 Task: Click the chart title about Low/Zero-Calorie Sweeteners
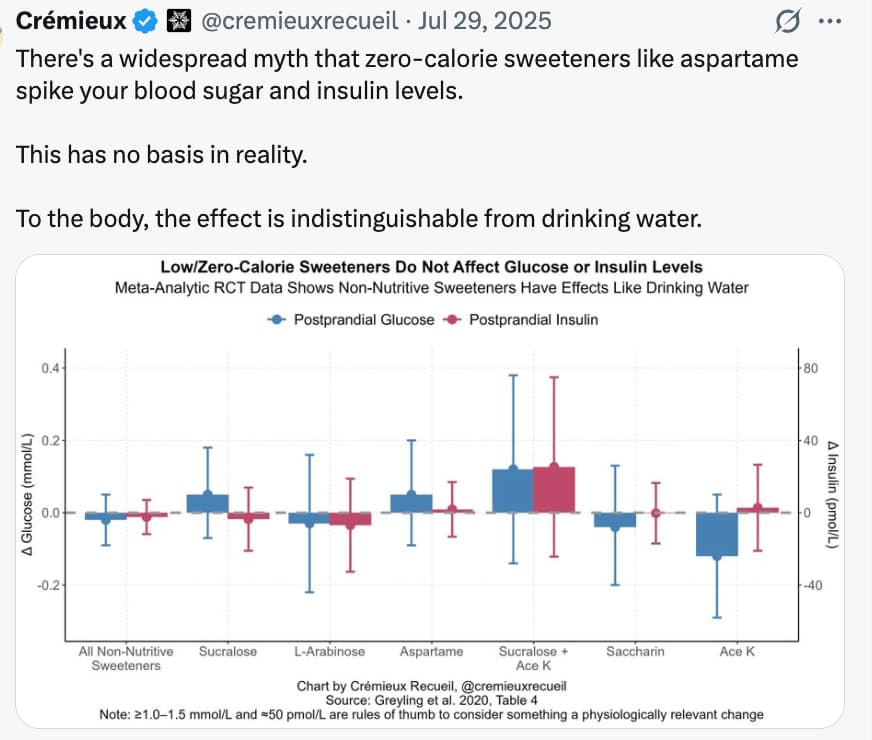coord(431,267)
